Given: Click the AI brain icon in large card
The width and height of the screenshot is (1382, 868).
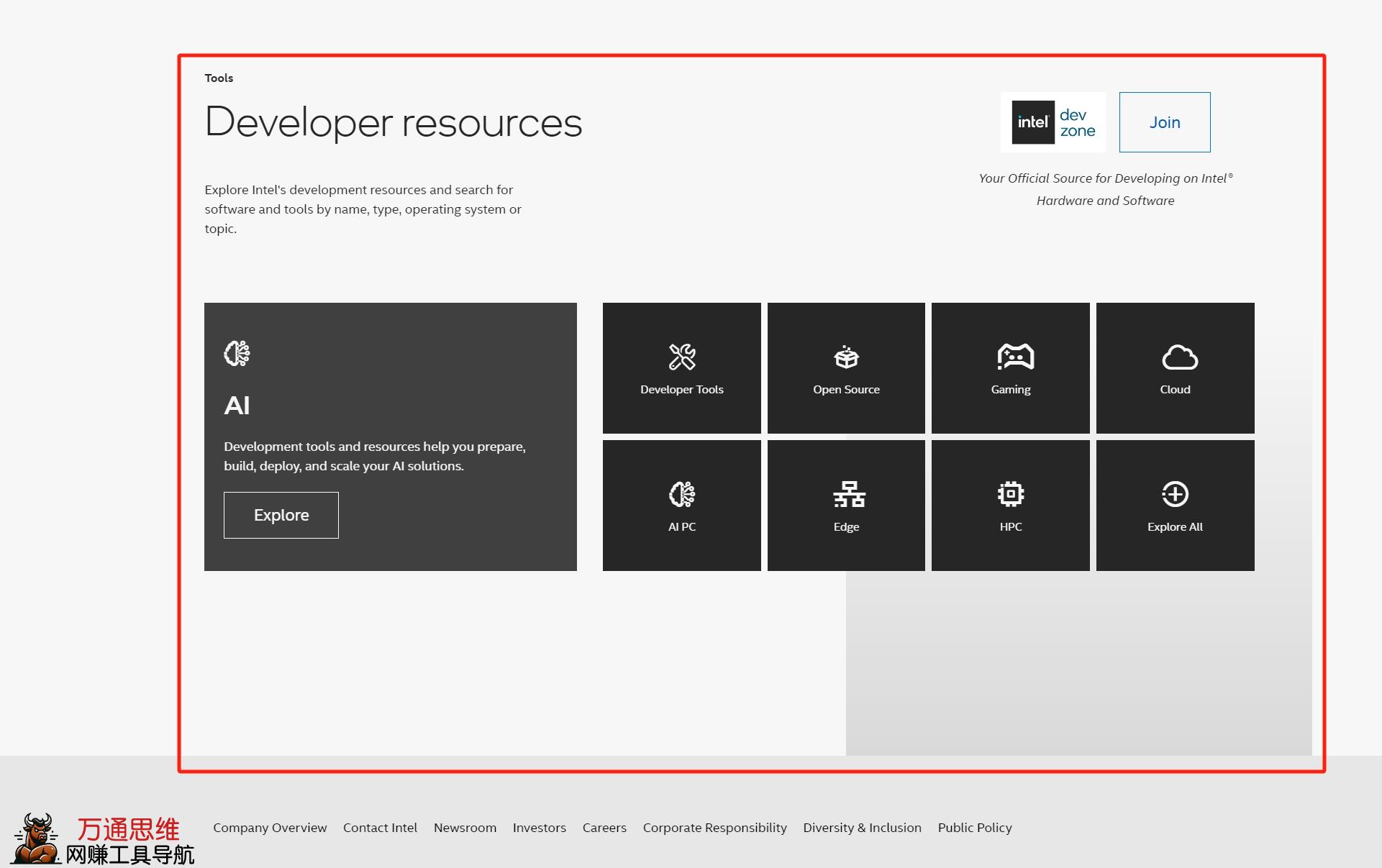Looking at the screenshot, I should (x=237, y=353).
